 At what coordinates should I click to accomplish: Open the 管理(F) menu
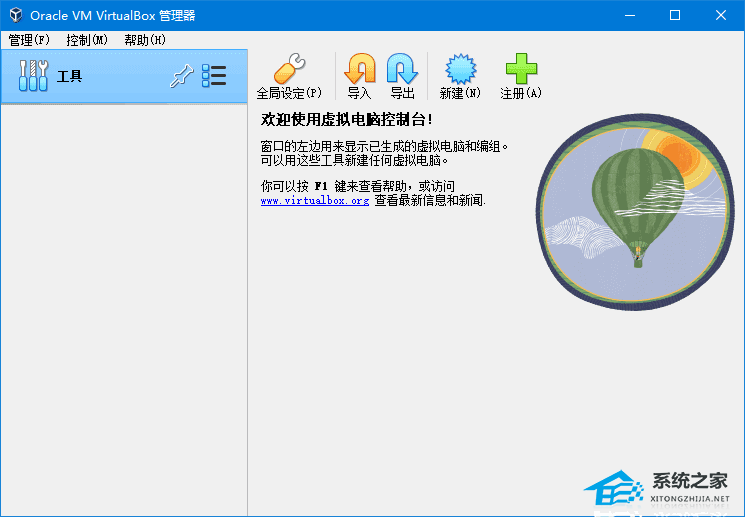point(29,40)
